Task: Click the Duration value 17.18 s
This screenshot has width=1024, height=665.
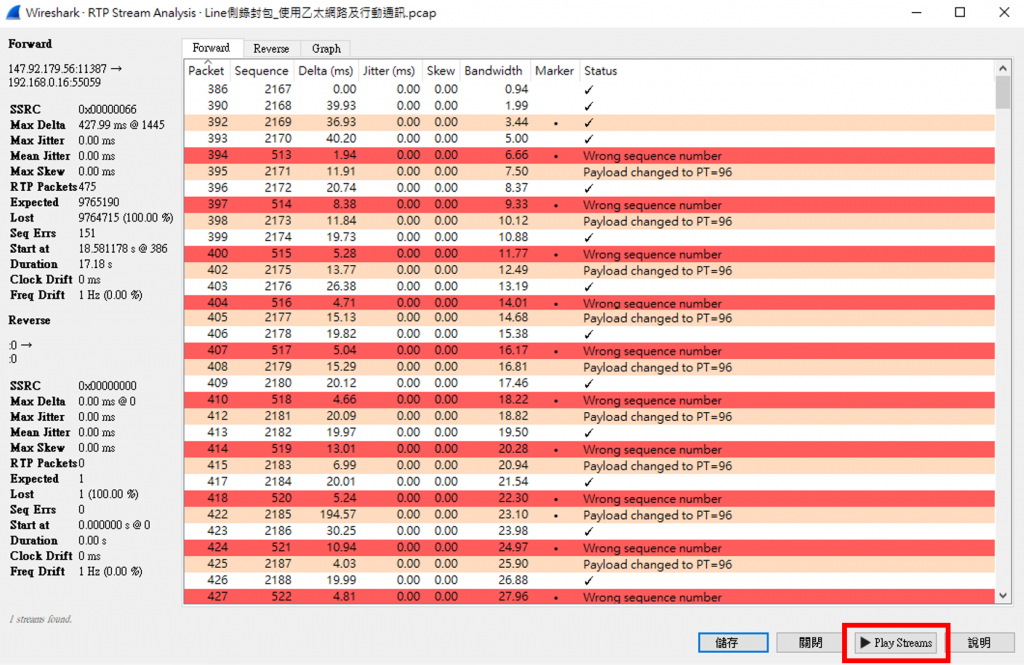Action: click(95, 265)
